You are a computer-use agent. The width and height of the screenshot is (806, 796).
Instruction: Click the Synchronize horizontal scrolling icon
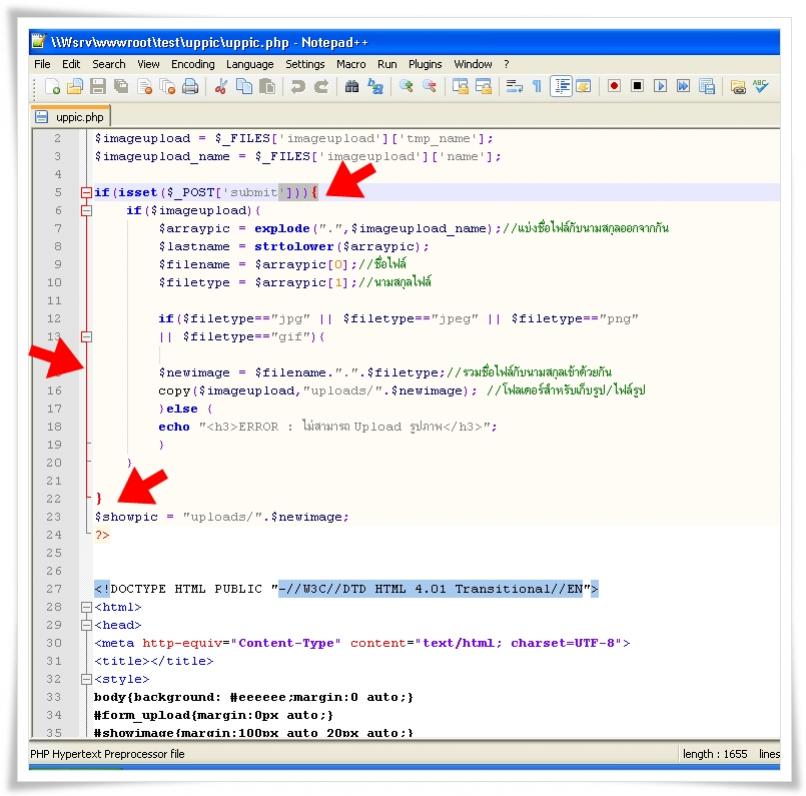tap(483, 86)
